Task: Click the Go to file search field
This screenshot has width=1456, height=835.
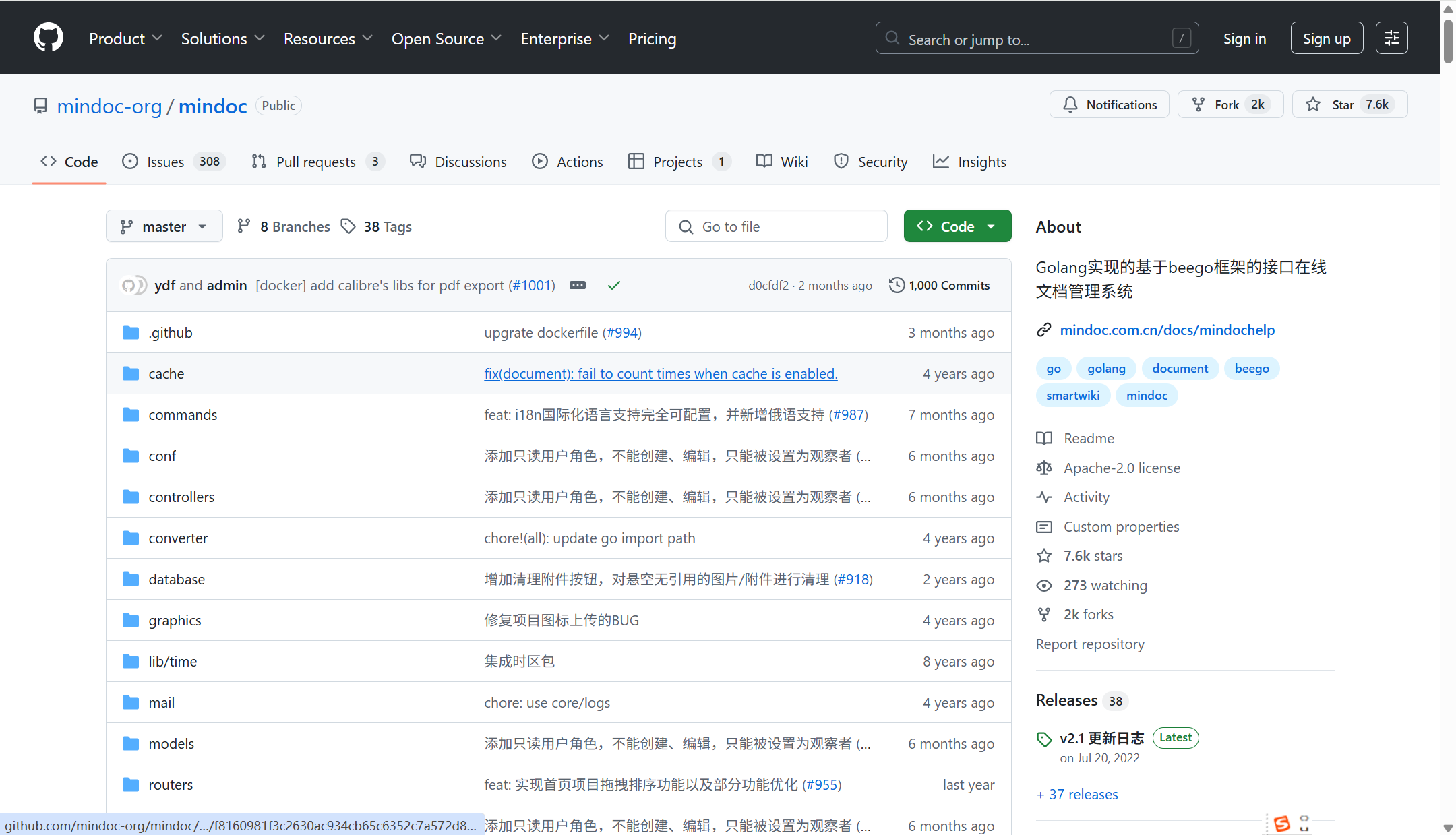Action: click(777, 226)
